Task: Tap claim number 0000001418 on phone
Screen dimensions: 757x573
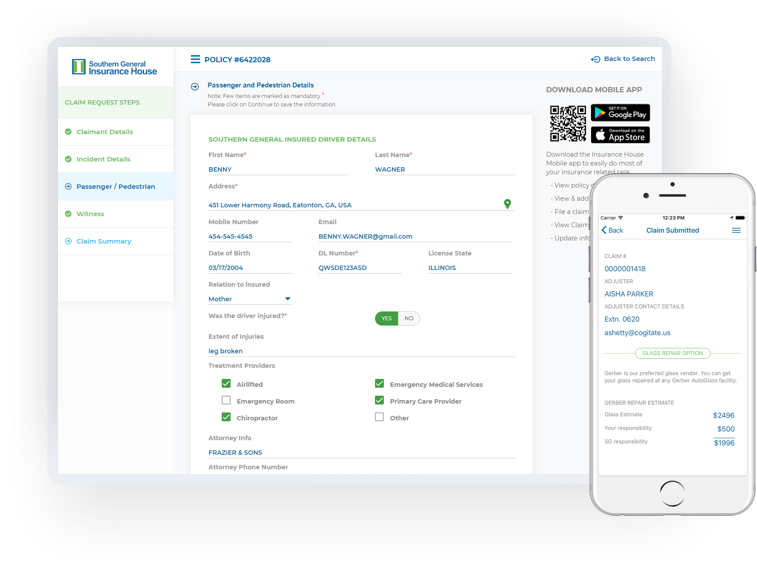Action: (x=625, y=269)
